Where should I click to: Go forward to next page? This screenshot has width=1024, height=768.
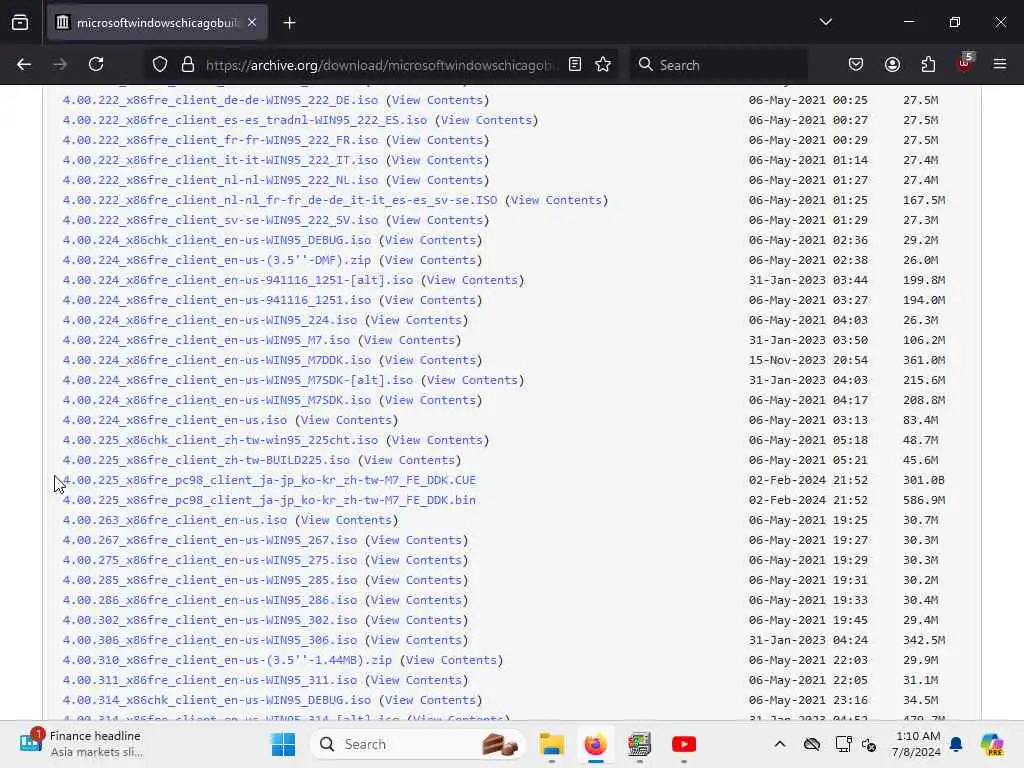[60, 65]
